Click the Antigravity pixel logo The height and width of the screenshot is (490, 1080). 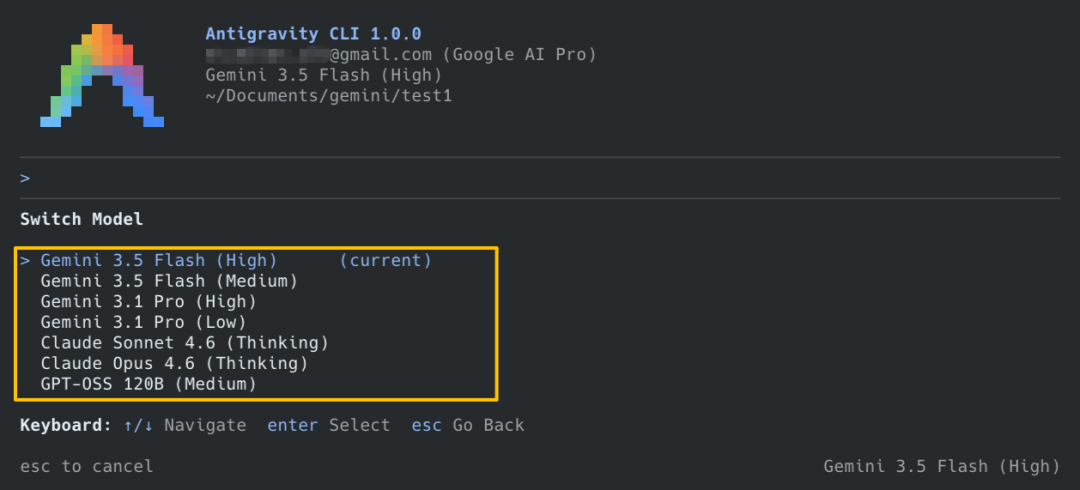tap(102, 76)
